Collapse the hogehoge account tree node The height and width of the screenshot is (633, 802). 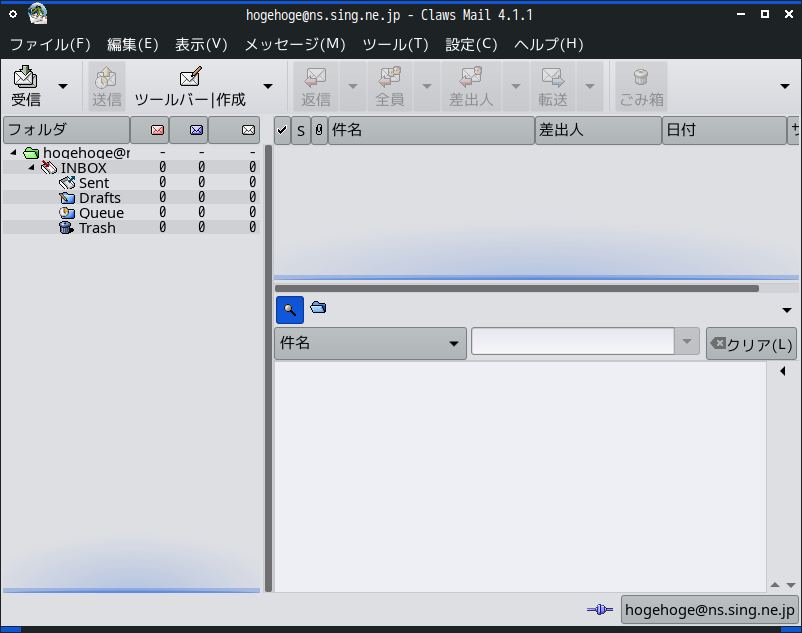(14, 152)
